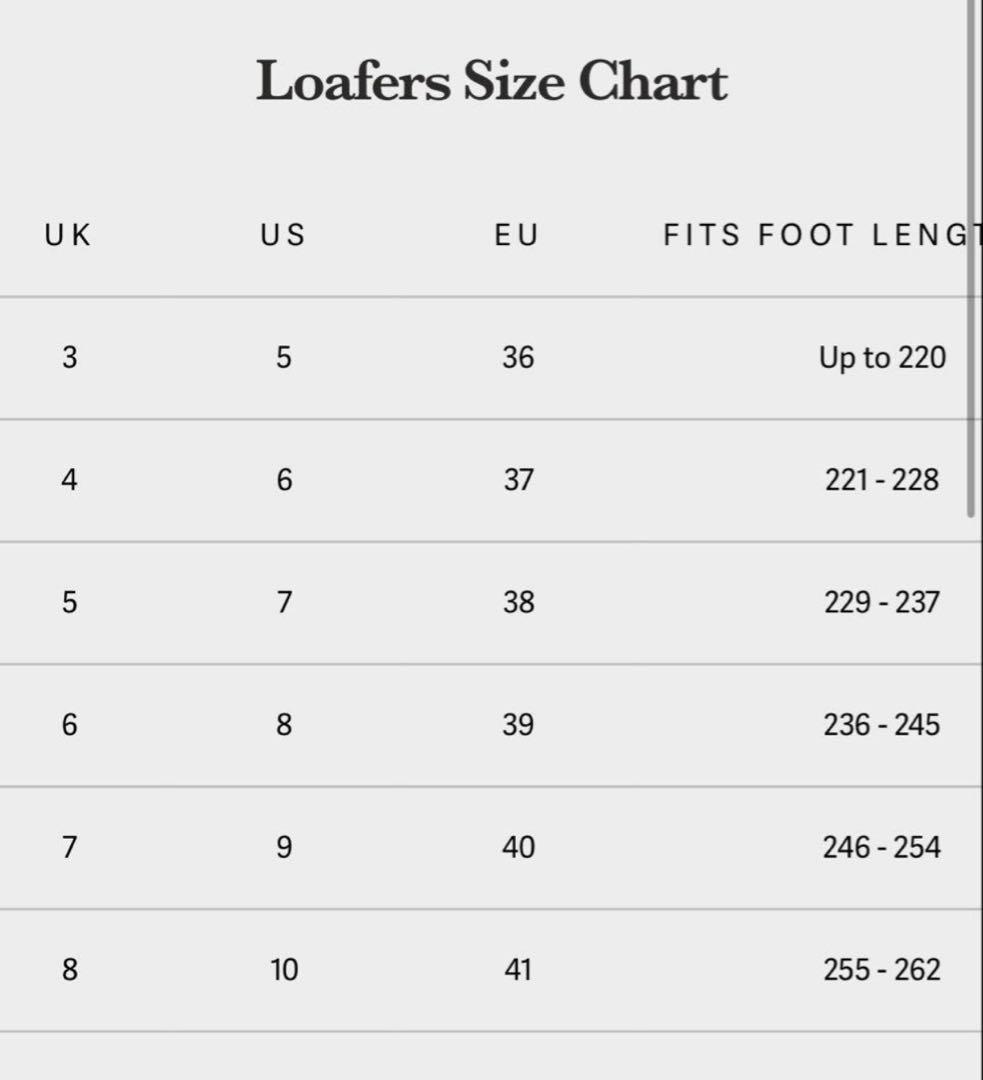Click the 'Up to 220' foot length
The image size is (983, 1080).
point(882,357)
